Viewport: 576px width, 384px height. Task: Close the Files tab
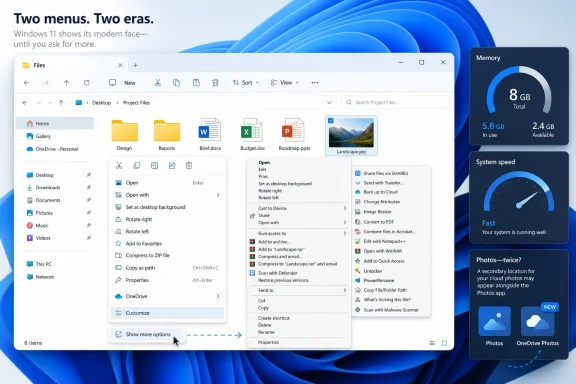(x=120, y=65)
